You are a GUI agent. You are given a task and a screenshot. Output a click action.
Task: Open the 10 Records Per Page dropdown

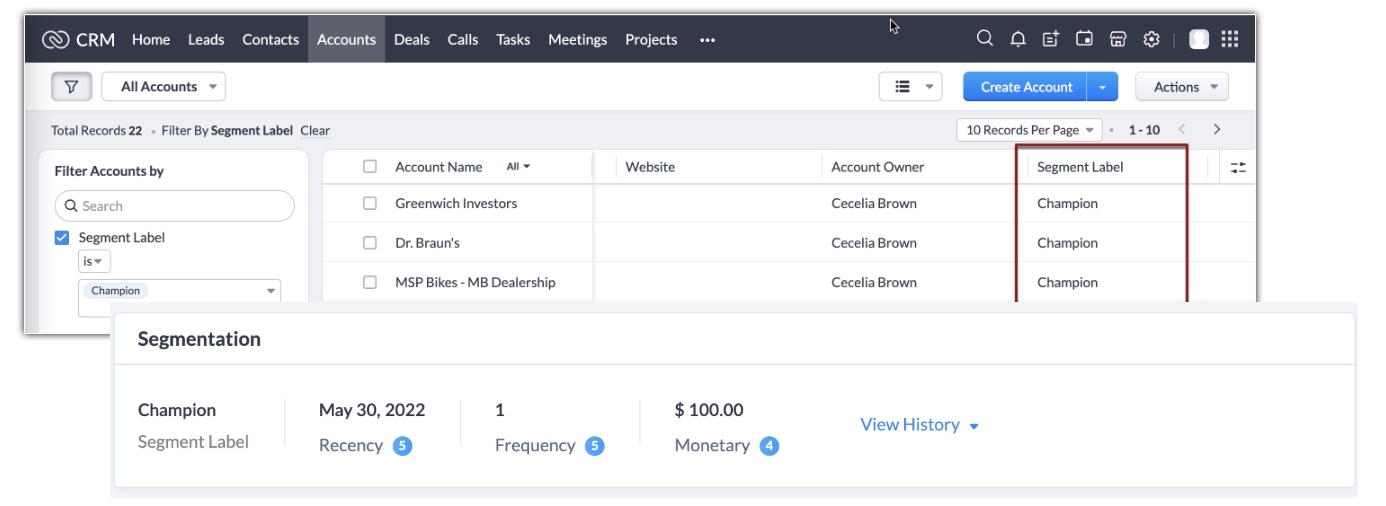tap(1029, 130)
